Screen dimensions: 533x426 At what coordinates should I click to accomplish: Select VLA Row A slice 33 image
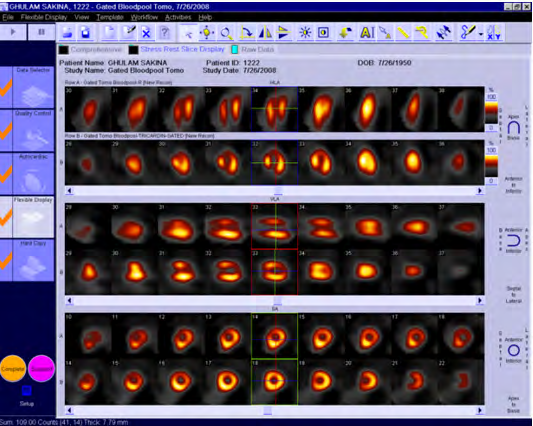pyautogui.click(x=275, y=226)
